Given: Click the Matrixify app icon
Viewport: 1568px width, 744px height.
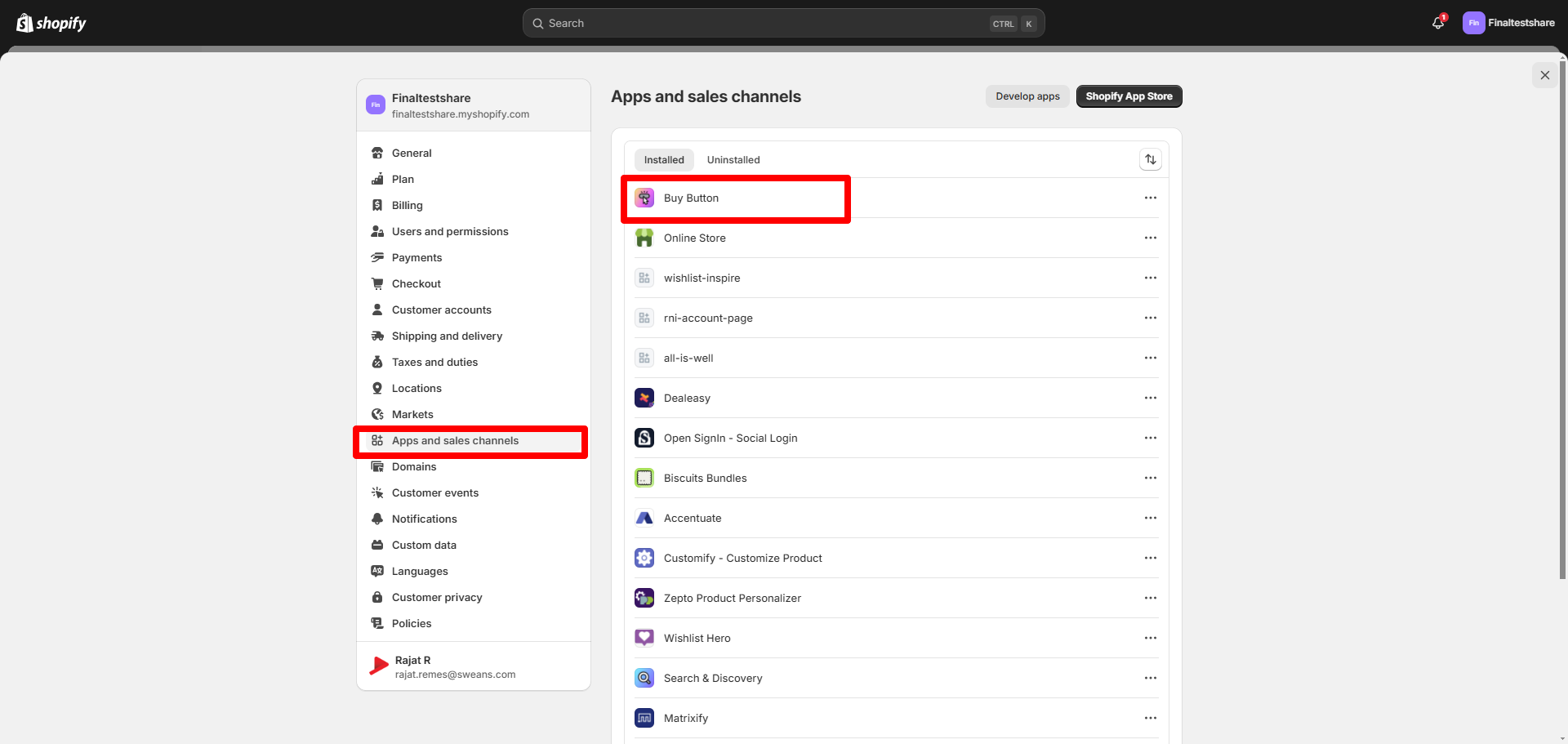Looking at the screenshot, I should click(x=644, y=718).
